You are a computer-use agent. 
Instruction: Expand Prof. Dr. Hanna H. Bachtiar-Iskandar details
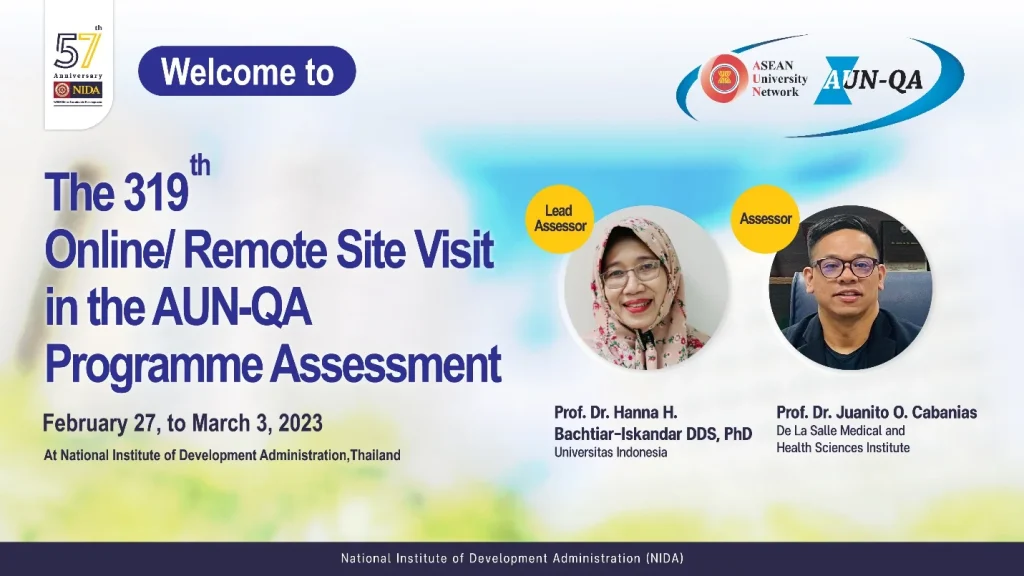click(648, 422)
